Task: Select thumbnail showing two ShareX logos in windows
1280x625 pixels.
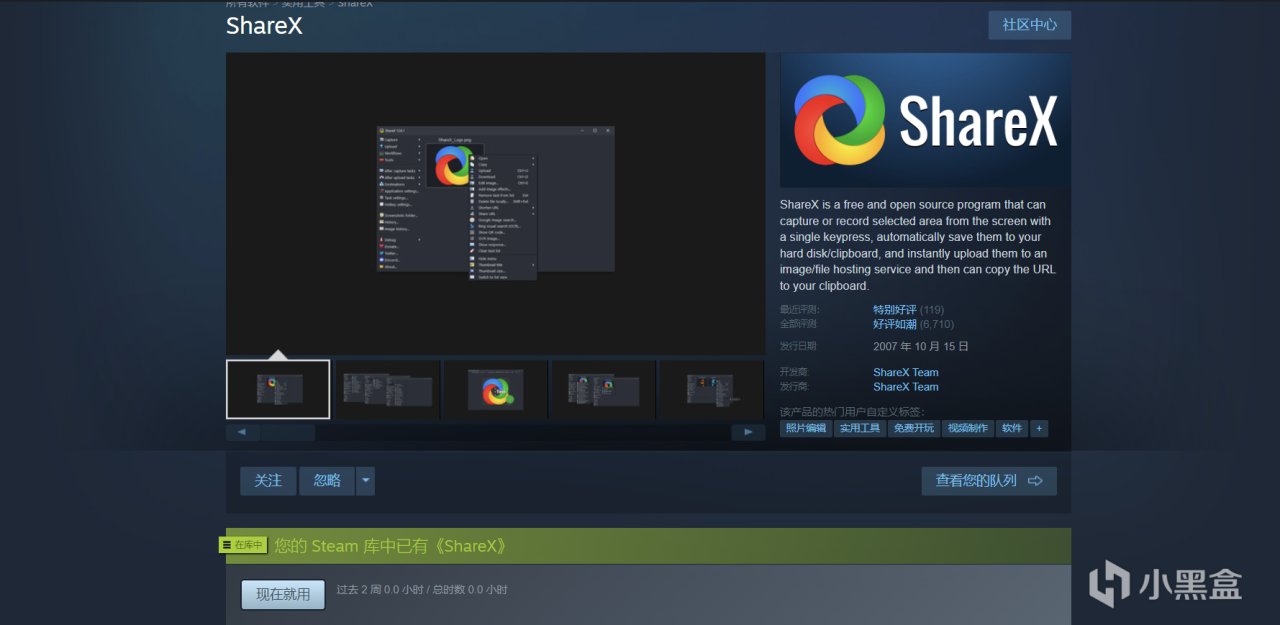Action: [604, 389]
